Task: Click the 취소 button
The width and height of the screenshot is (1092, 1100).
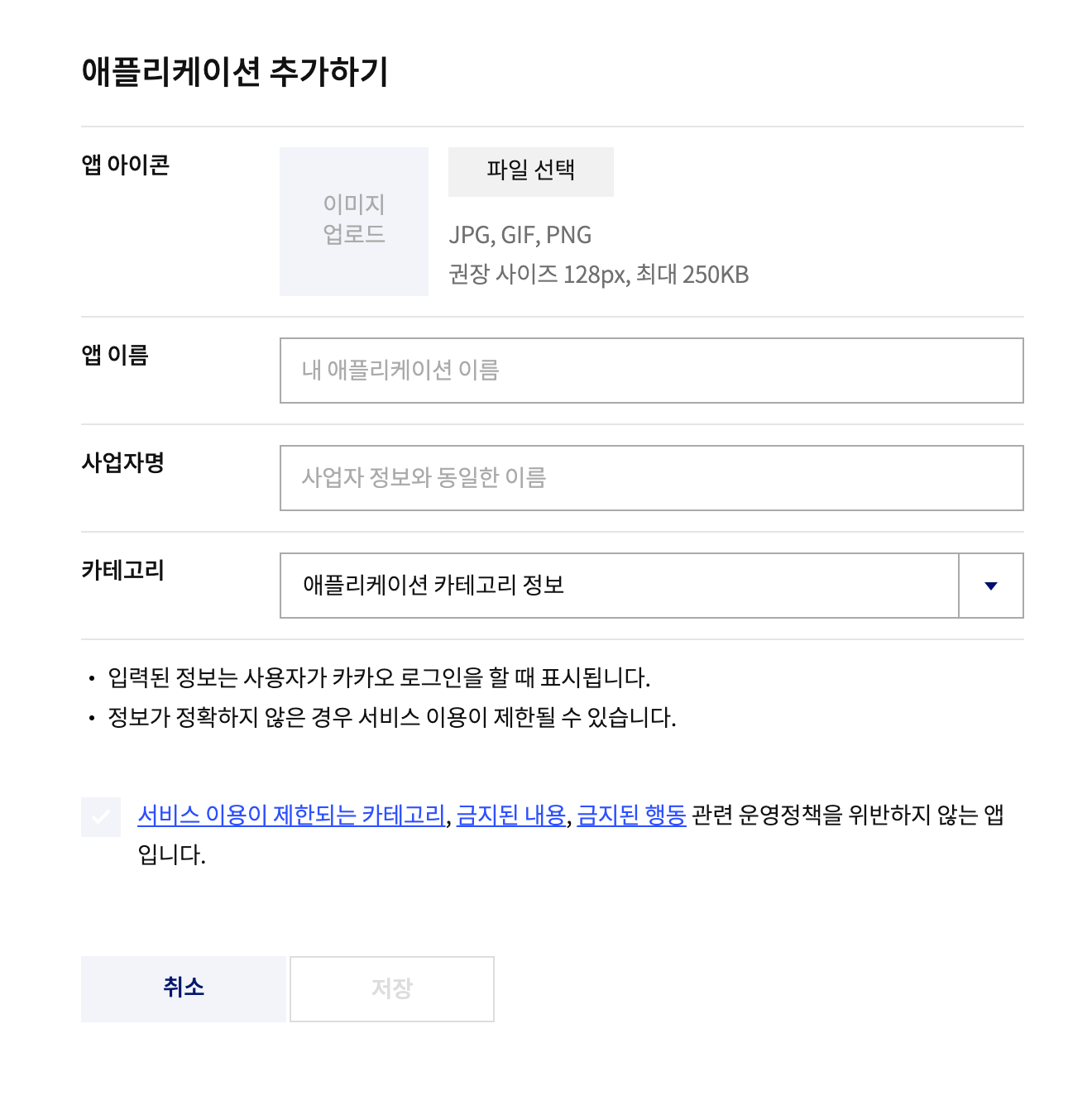Action: point(184,989)
